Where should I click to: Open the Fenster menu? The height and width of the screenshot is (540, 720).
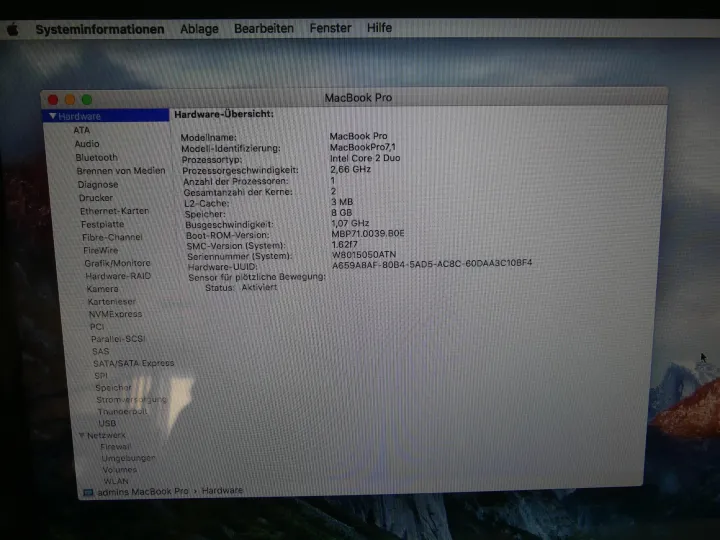tap(330, 28)
